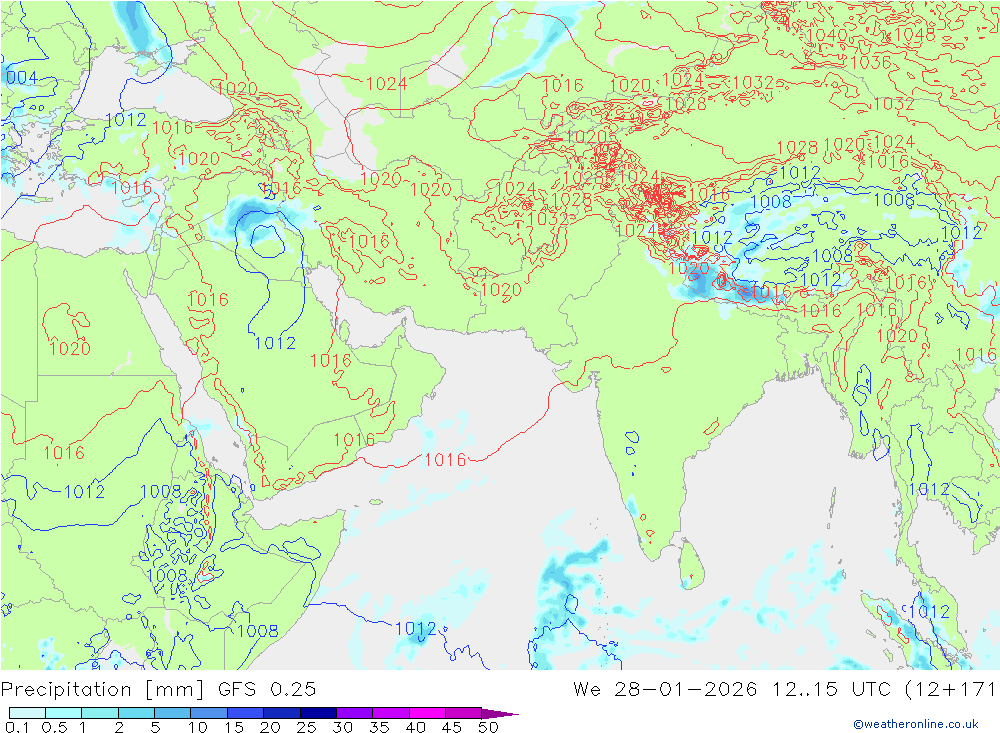Pick the 40–45 mm magenta legend swatch

click(427, 713)
